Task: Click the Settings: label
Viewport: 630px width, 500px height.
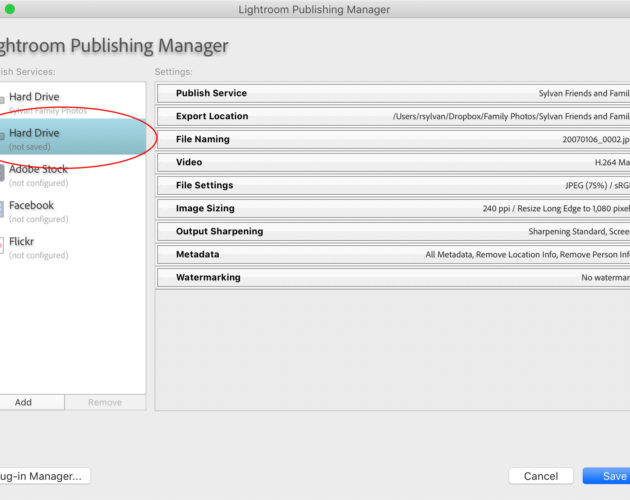Action: click(174, 72)
